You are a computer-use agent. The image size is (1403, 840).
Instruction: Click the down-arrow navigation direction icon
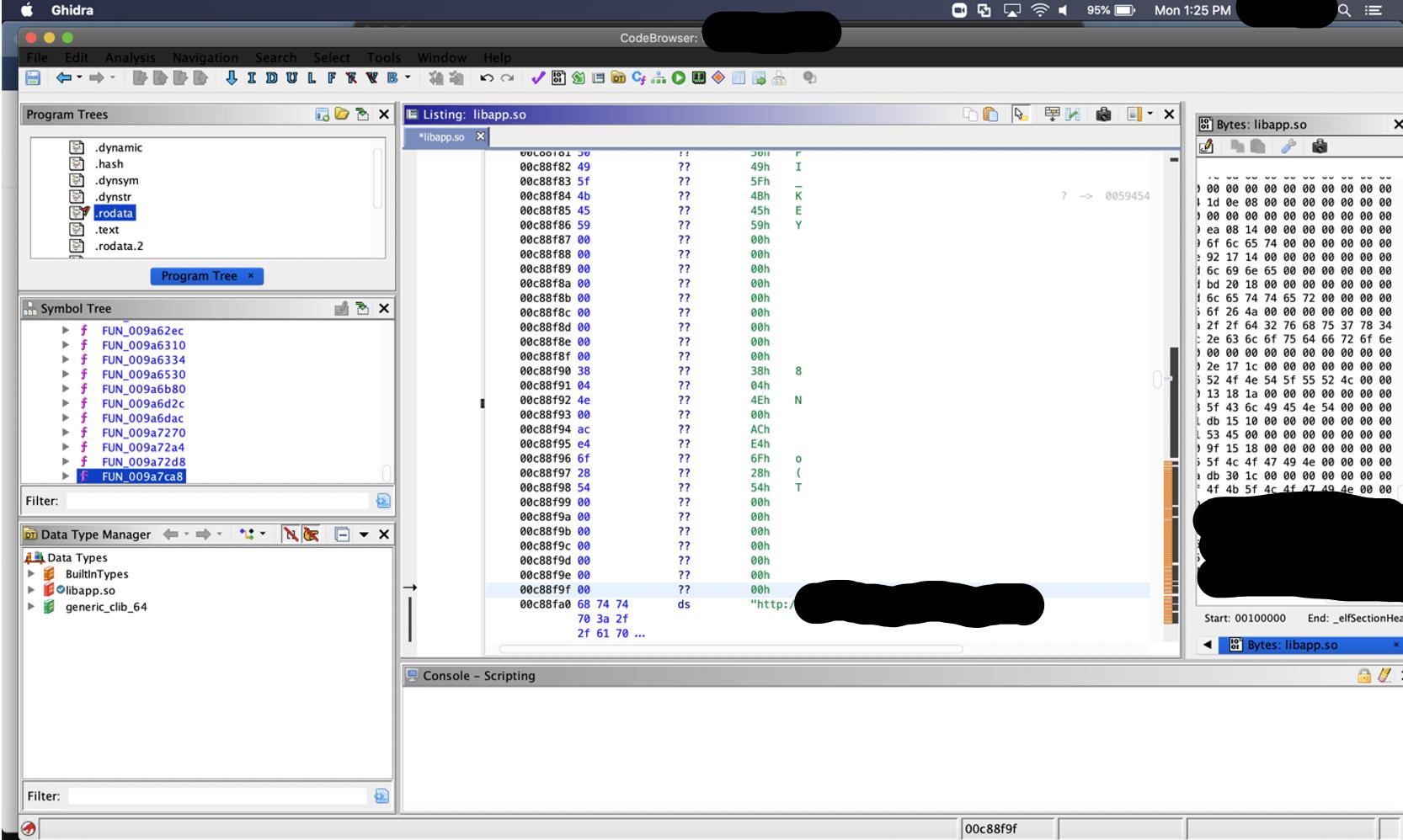232,78
